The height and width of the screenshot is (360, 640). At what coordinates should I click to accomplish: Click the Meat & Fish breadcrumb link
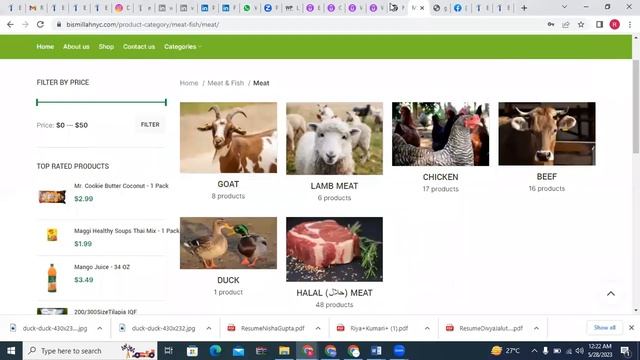tap(226, 83)
